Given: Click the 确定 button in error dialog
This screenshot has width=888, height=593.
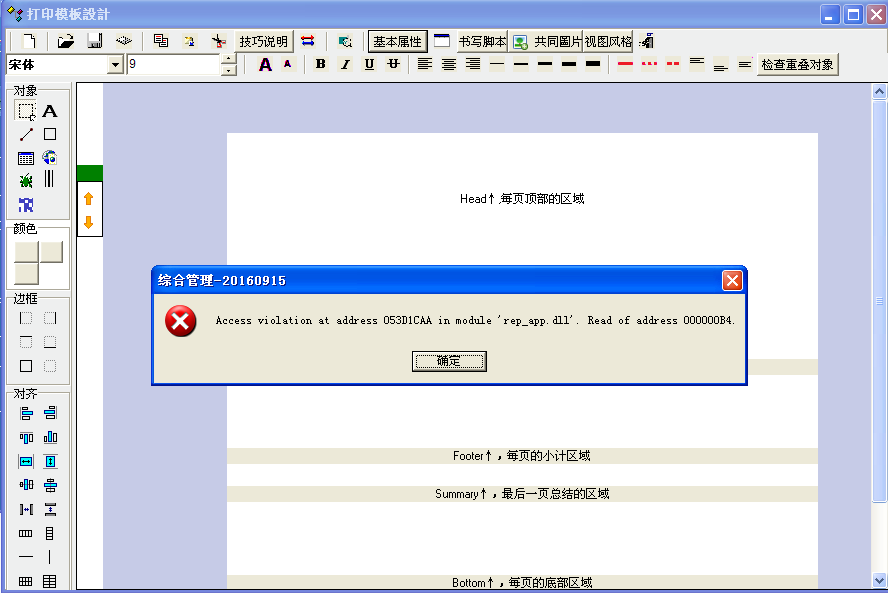Looking at the screenshot, I should point(449,361).
